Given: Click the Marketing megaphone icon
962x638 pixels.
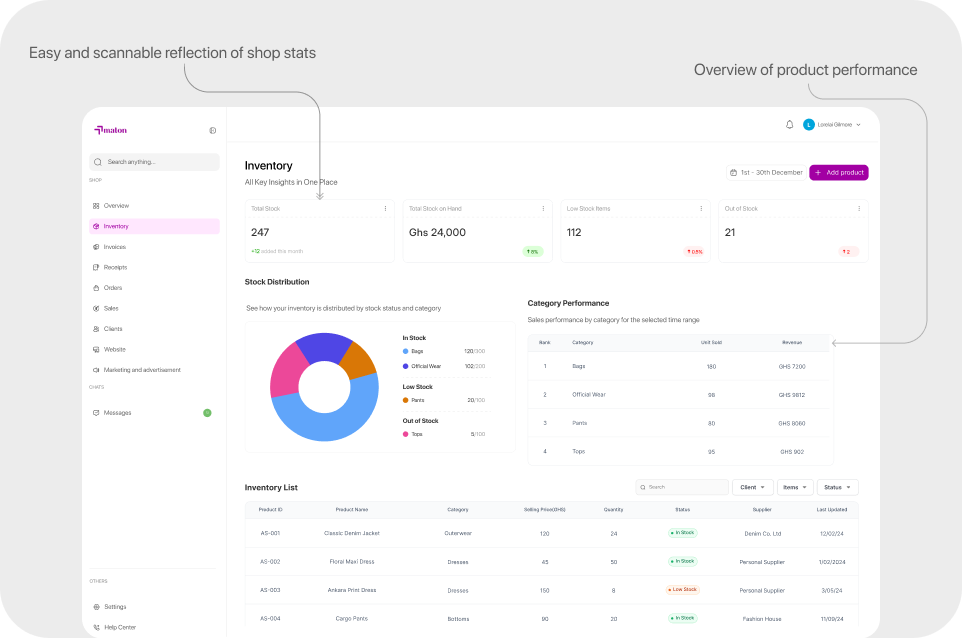Looking at the screenshot, I should [x=96, y=370].
